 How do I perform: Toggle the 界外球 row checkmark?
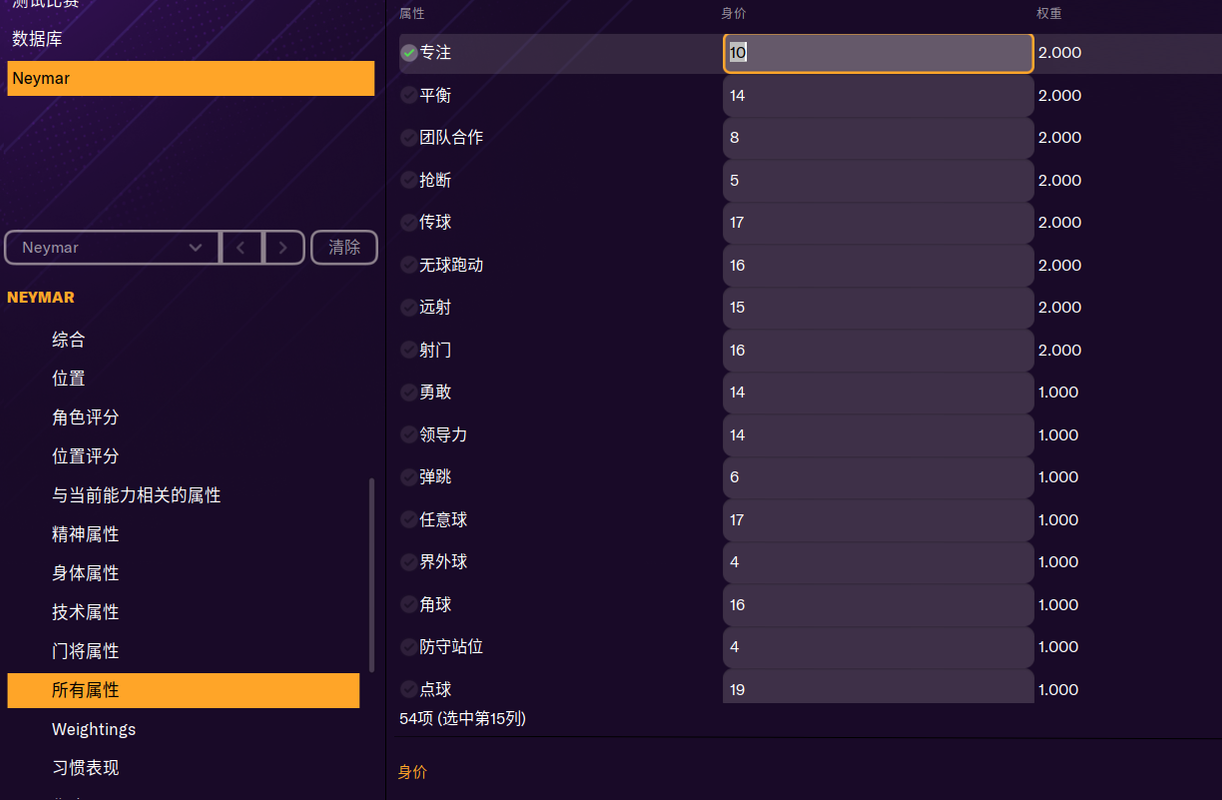[409, 562]
